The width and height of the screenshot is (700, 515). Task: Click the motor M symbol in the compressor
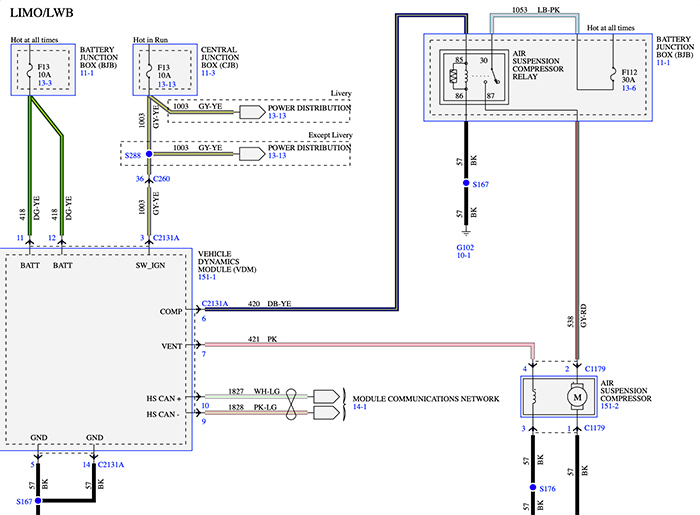[x=577, y=397]
